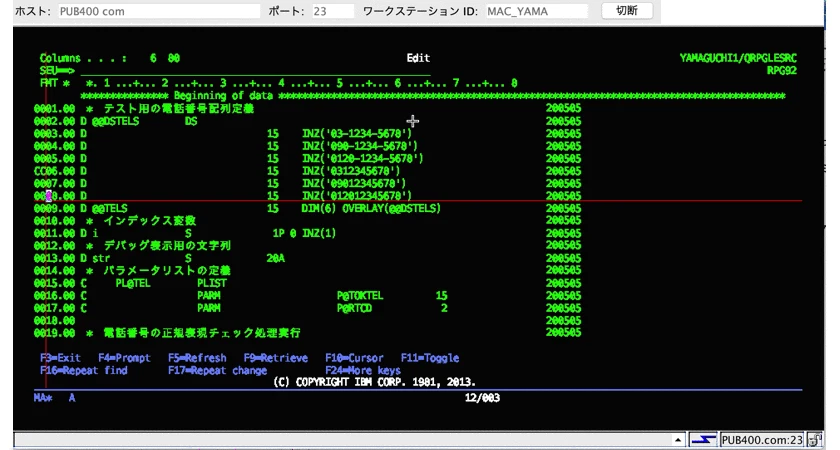Click F16=Repeat find label
This screenshot has height=450, width=840.
point(84,370)
